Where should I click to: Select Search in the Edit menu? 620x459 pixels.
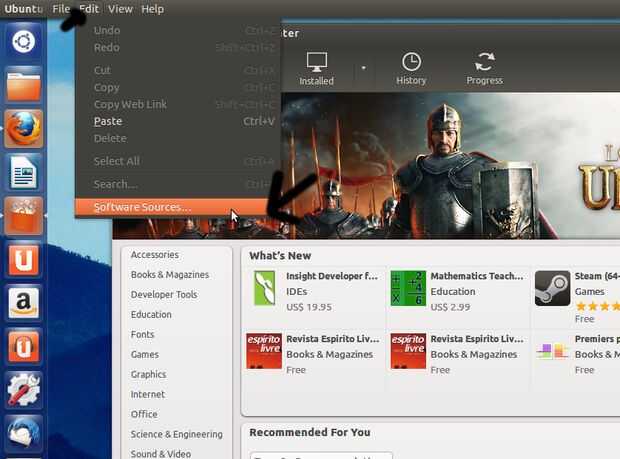click(178, 184)
